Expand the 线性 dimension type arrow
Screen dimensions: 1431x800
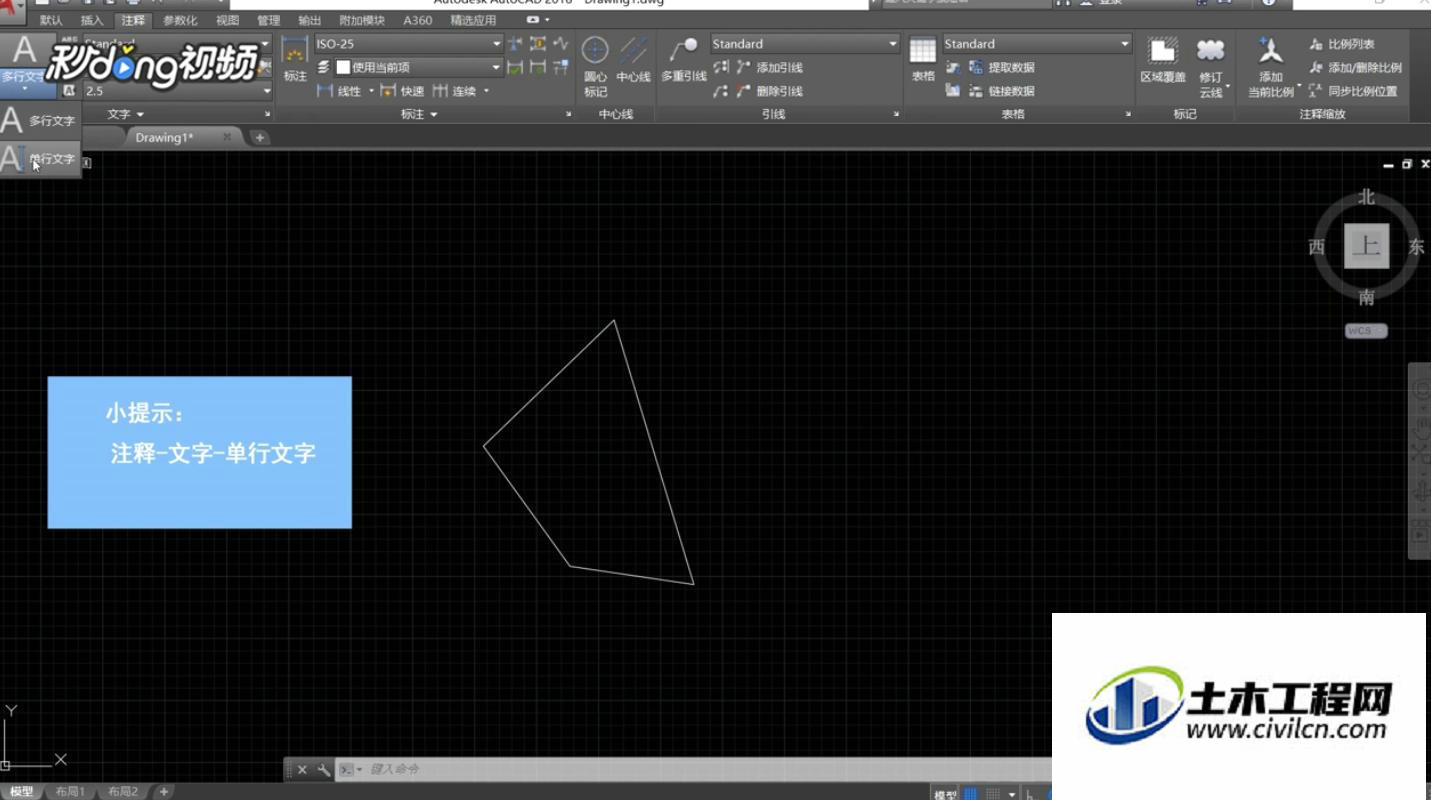tap(371, 91)
